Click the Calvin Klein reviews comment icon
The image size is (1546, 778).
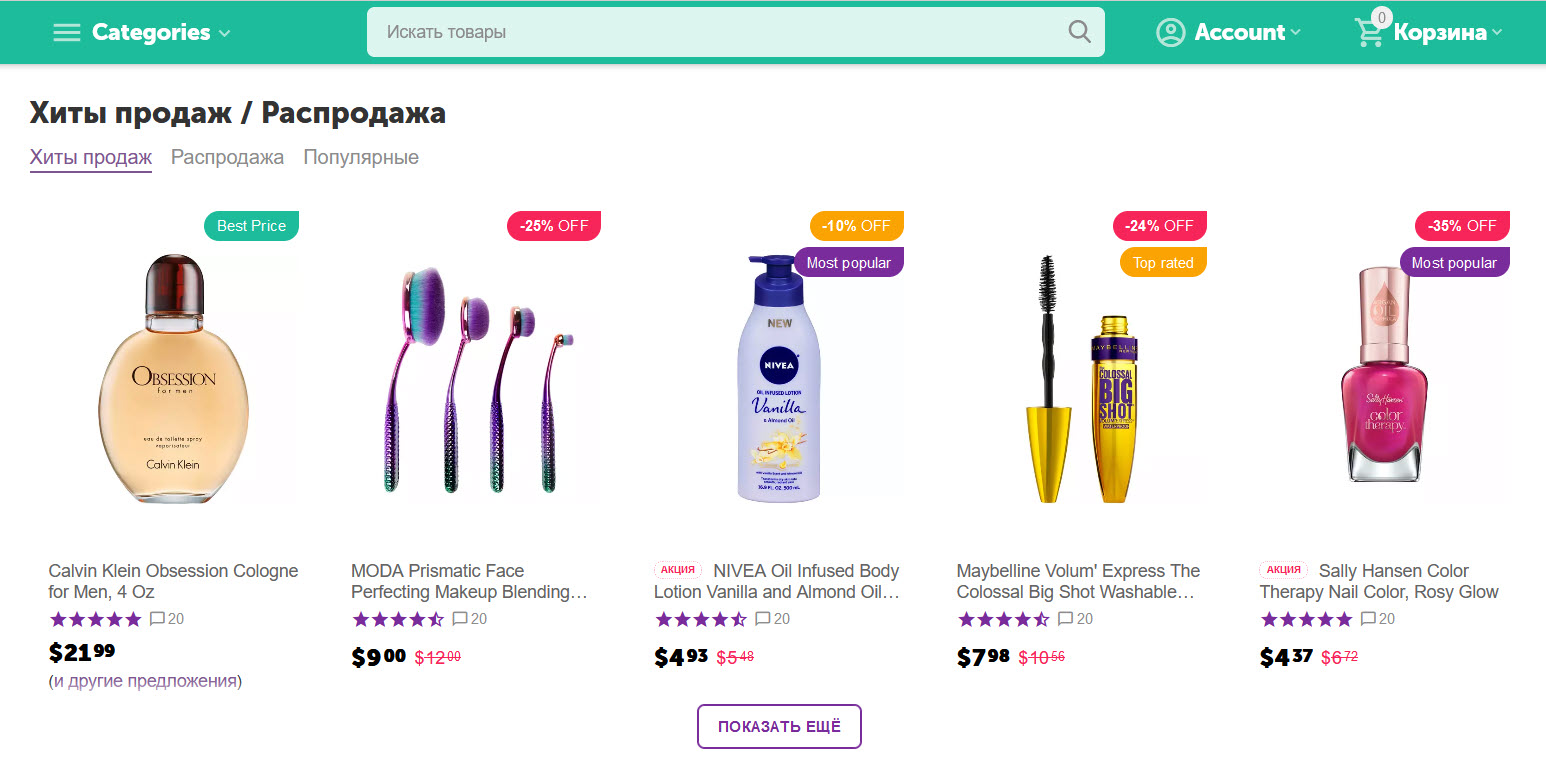point(157,619)
